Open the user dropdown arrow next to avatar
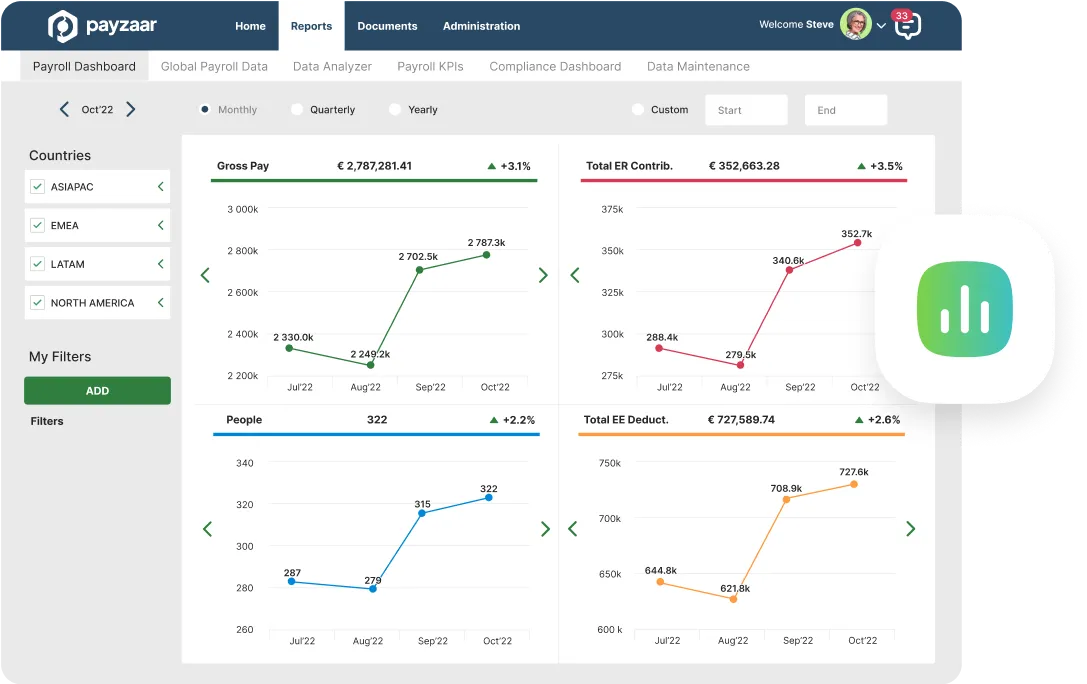The height and width of the screenshot is (684, 1087). [881, 26]
